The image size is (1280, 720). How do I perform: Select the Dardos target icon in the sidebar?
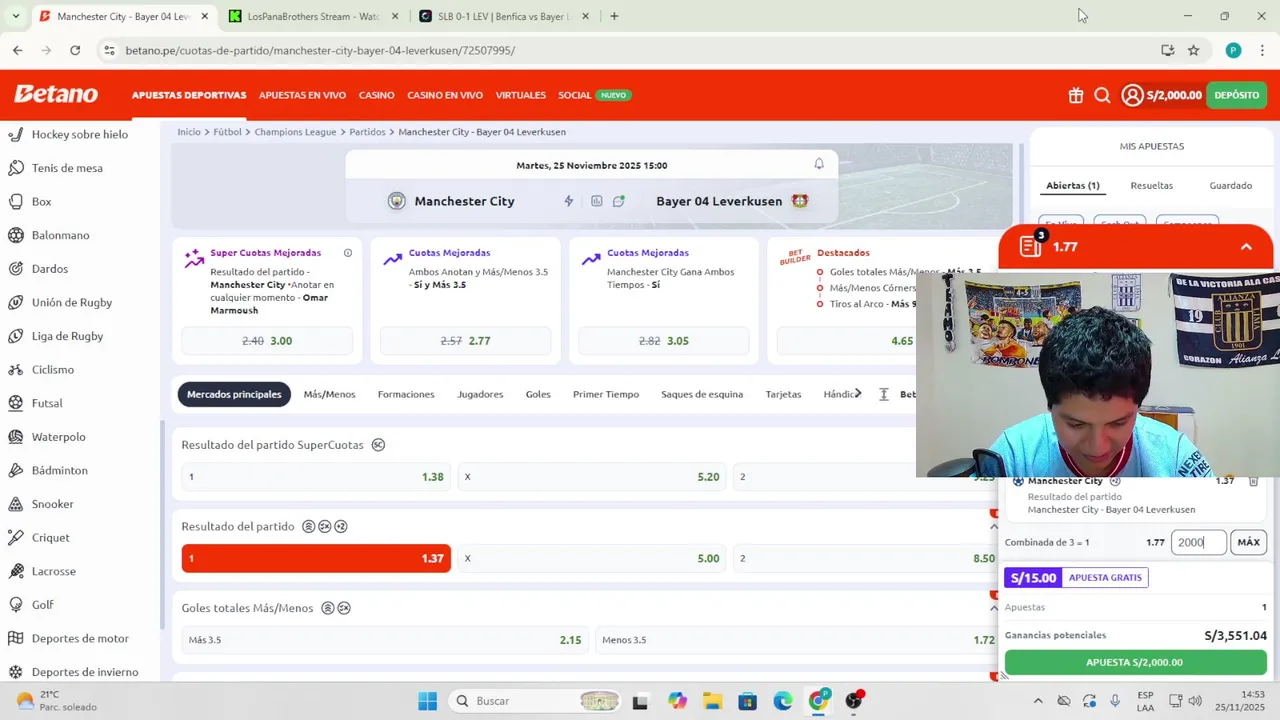pos(16,269)
